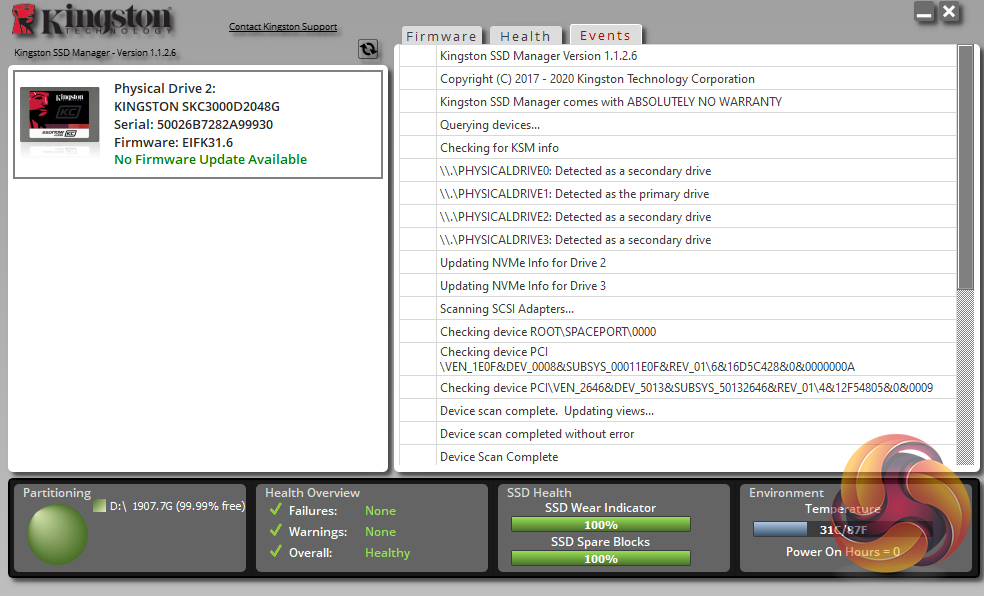The width and height of the screenshot is (984, 596).
Task: Select event row 'ABSOLUTELY NO WARRANTY'
Action: point(678,102)
